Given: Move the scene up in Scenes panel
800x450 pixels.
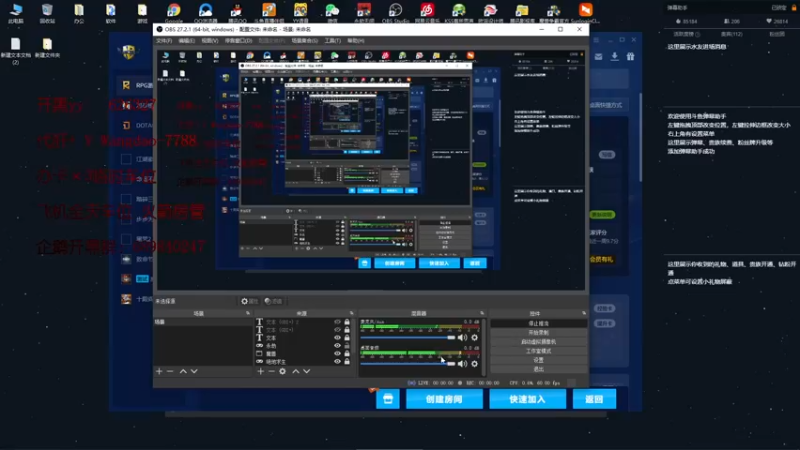Looking at the screenshot, I should 183,371.
